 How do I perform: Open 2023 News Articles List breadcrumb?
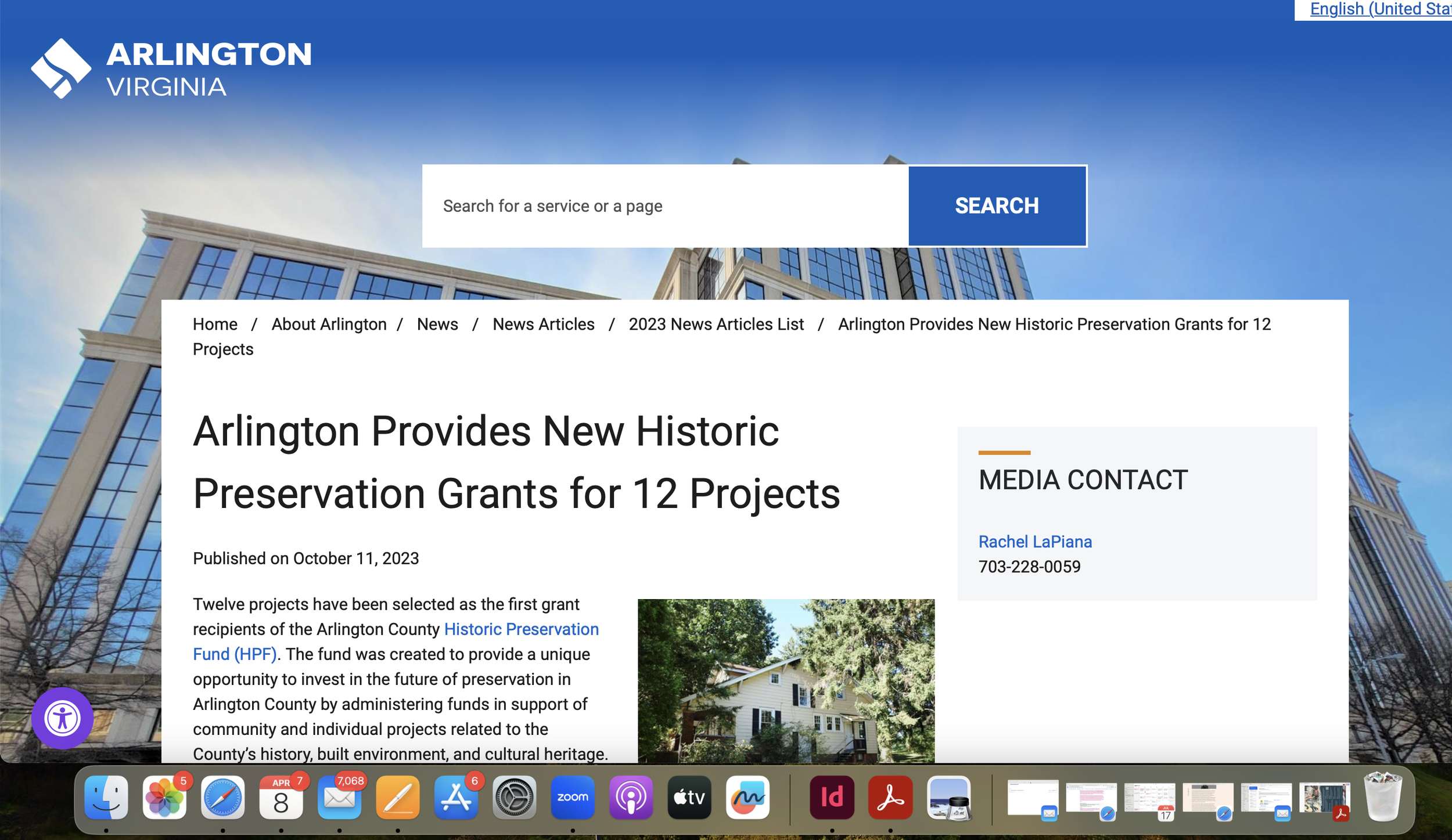(716, 325)
